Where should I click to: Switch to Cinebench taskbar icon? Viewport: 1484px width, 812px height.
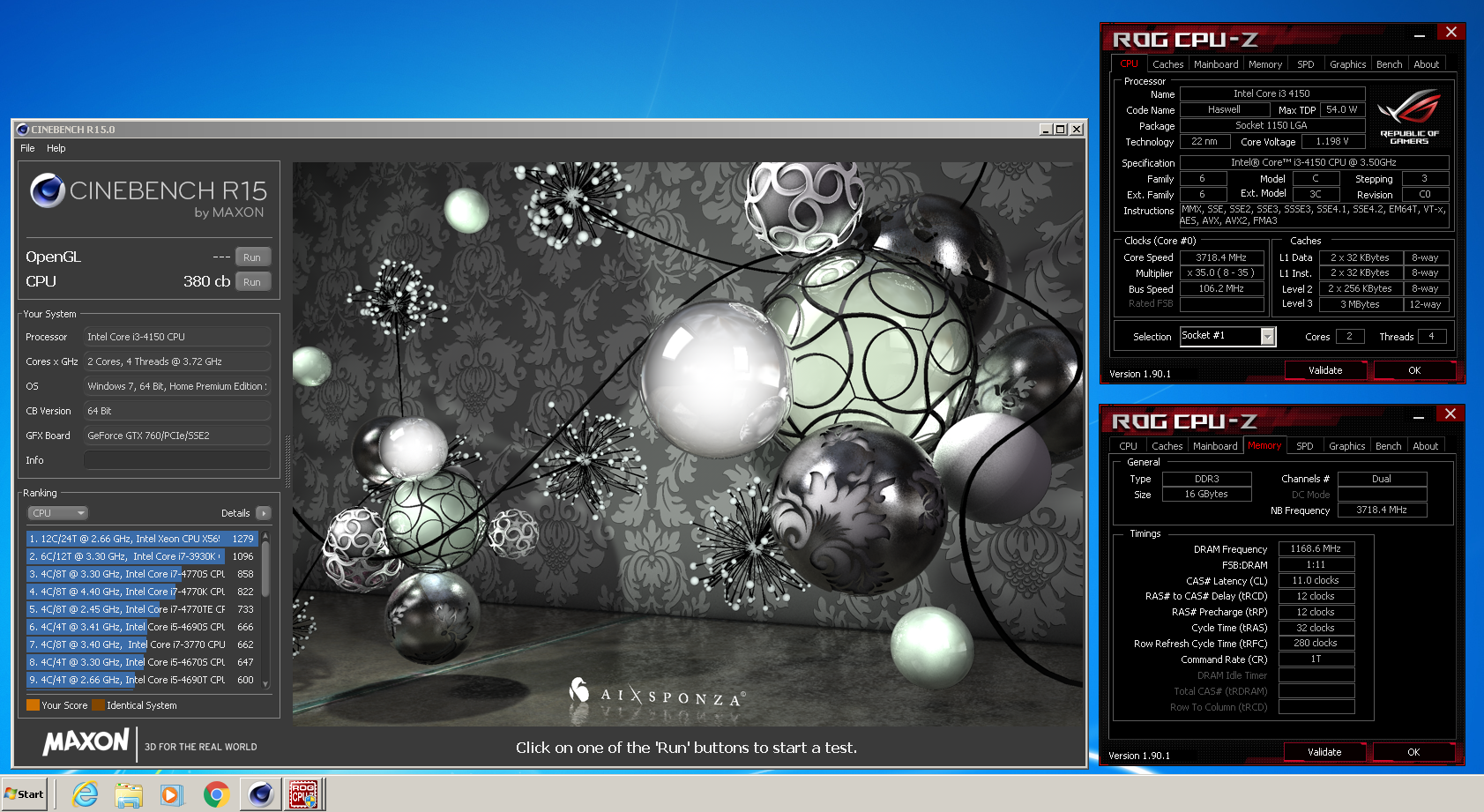pyautogui.click(x=261, y=794)
